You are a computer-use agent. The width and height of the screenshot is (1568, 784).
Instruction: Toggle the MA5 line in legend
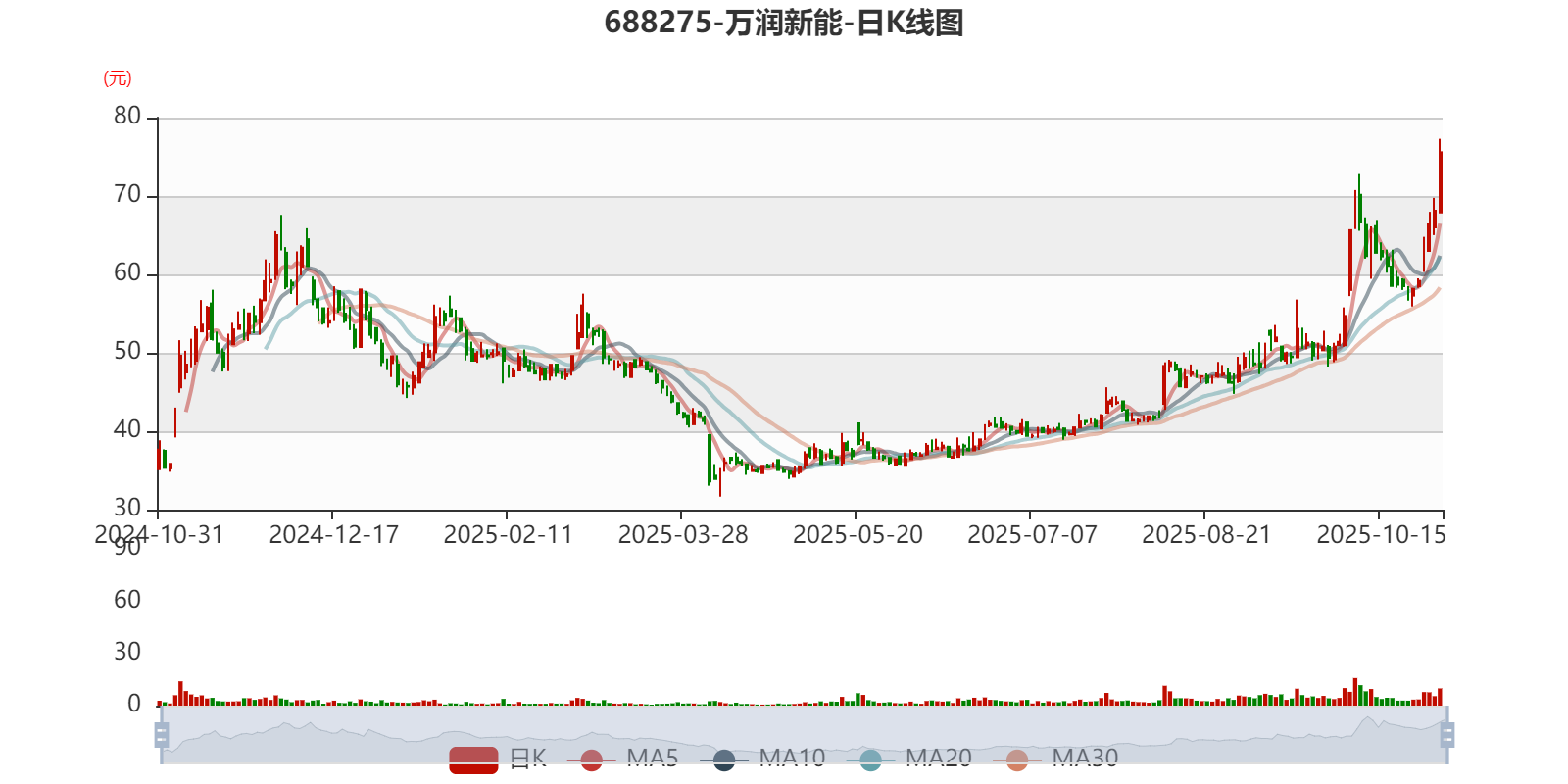(622, 759)
